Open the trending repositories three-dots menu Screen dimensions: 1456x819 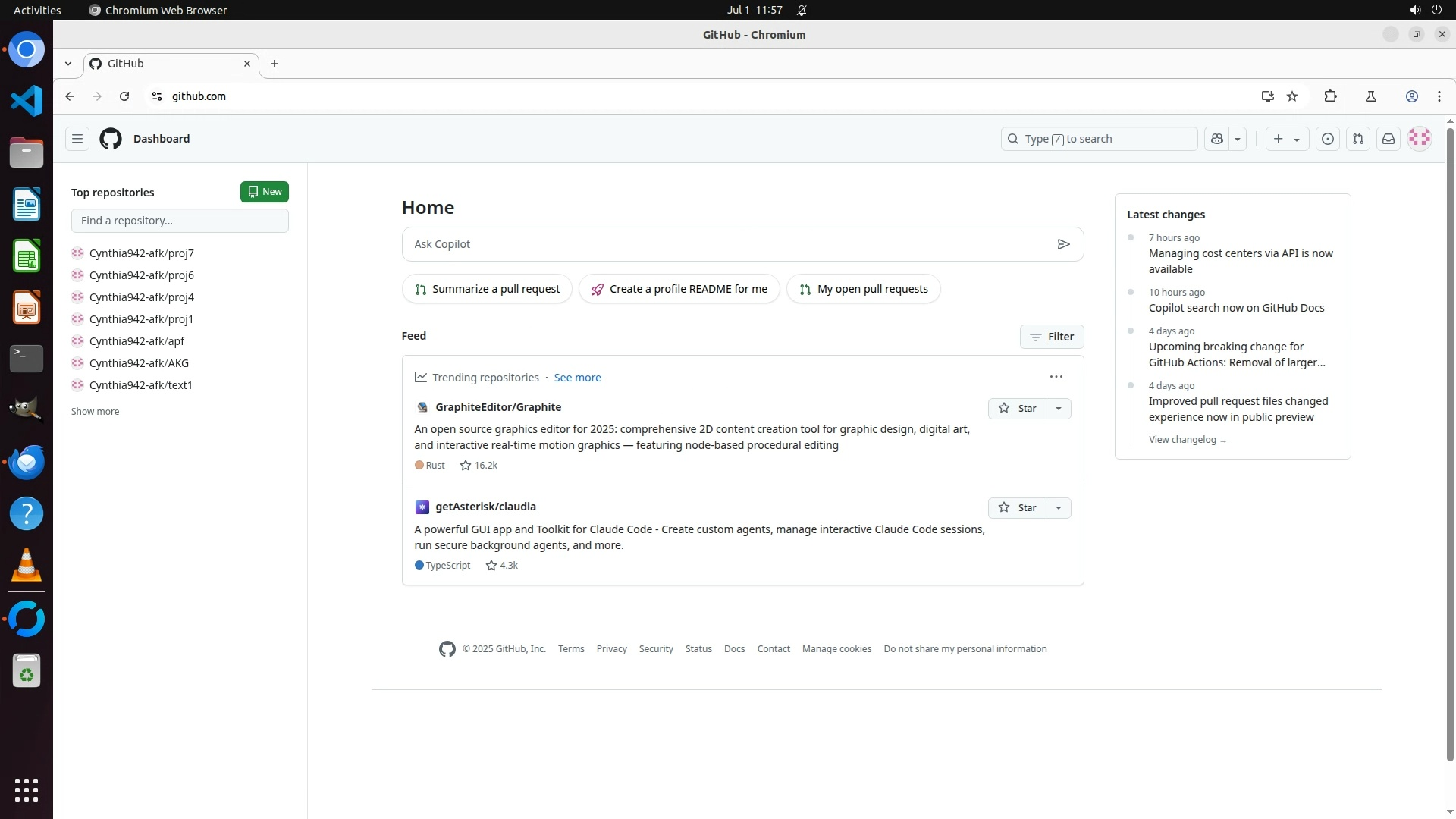[x=1056, y=377]
